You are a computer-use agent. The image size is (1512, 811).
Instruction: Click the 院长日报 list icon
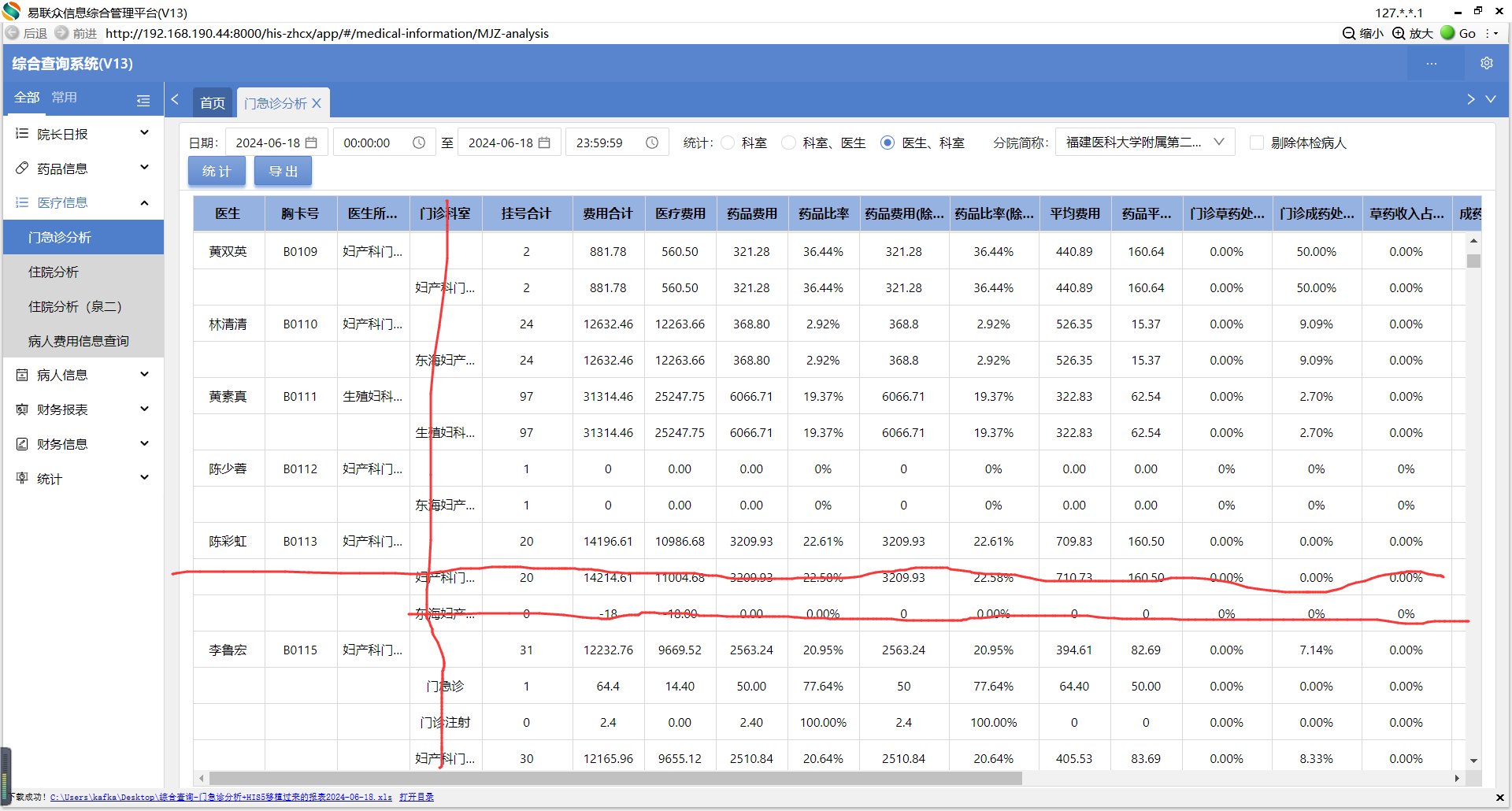click(x=22, y=134)
